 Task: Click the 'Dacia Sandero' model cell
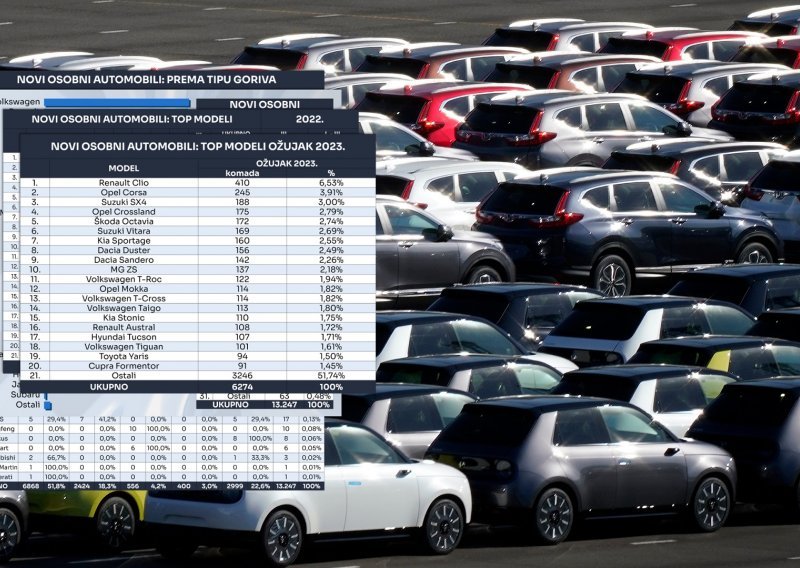pos(123,260)
